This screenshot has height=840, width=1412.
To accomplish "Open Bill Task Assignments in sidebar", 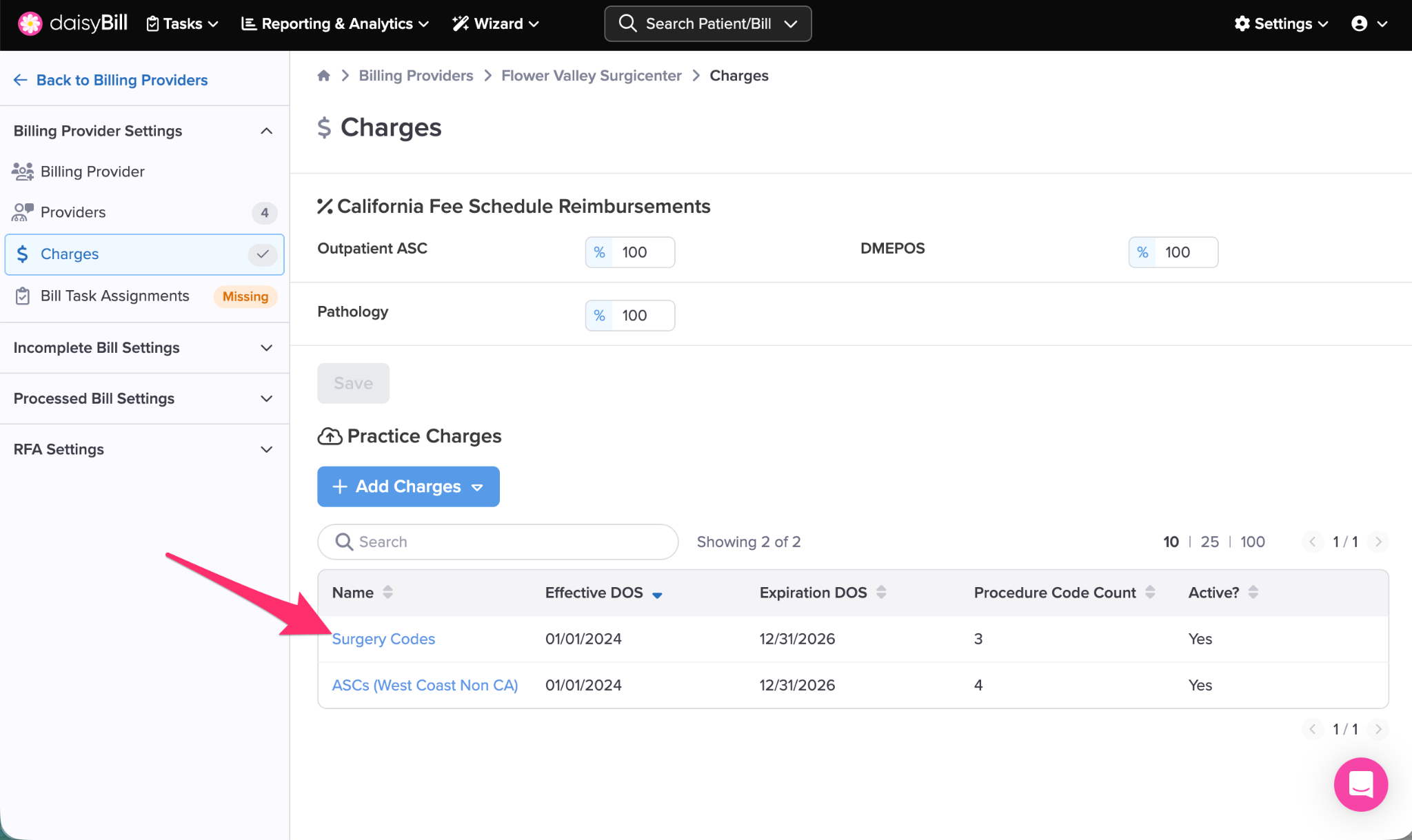I will coord(114,296).
